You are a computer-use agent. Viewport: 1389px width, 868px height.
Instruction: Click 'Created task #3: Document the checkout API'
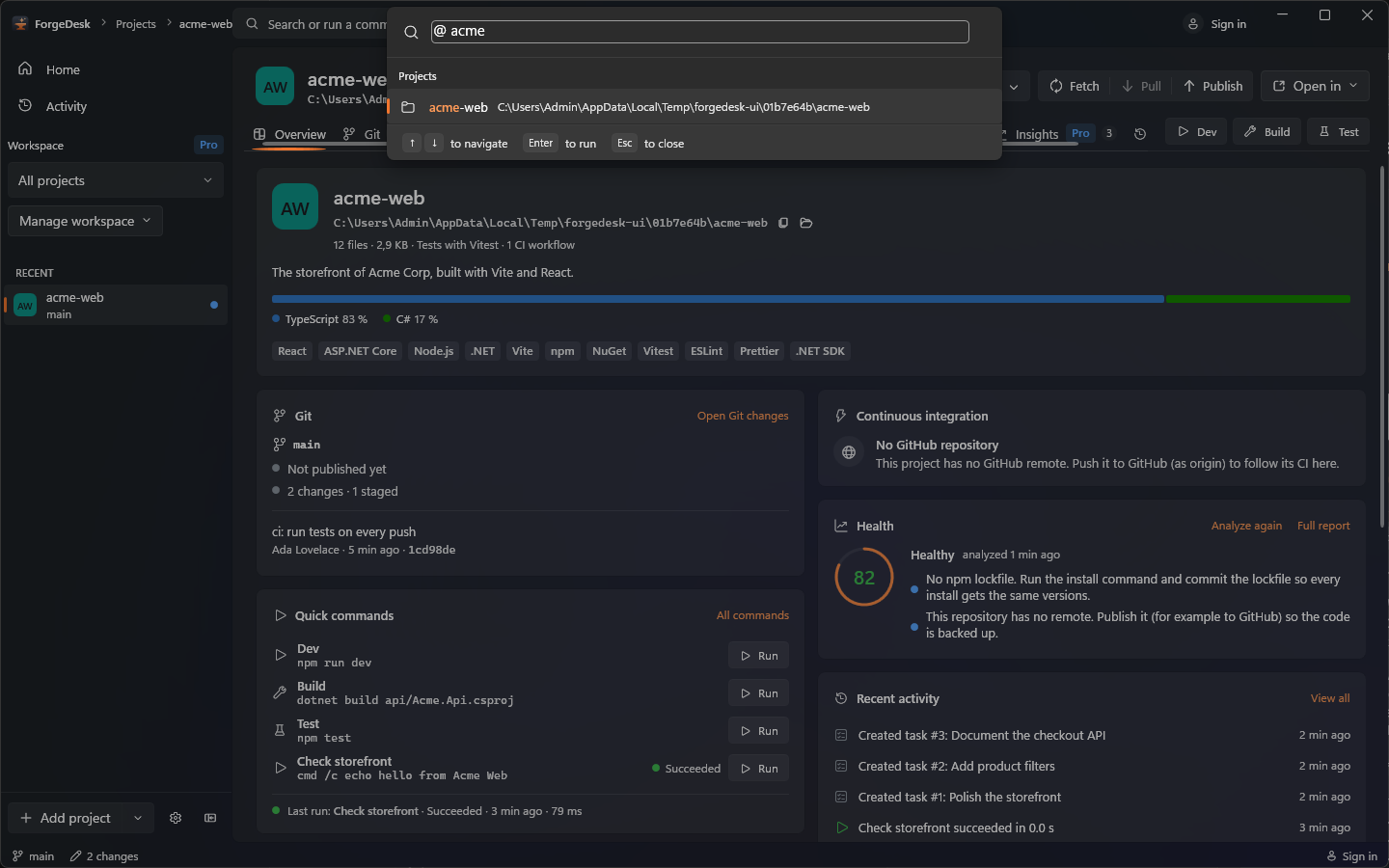pos(982,735)
